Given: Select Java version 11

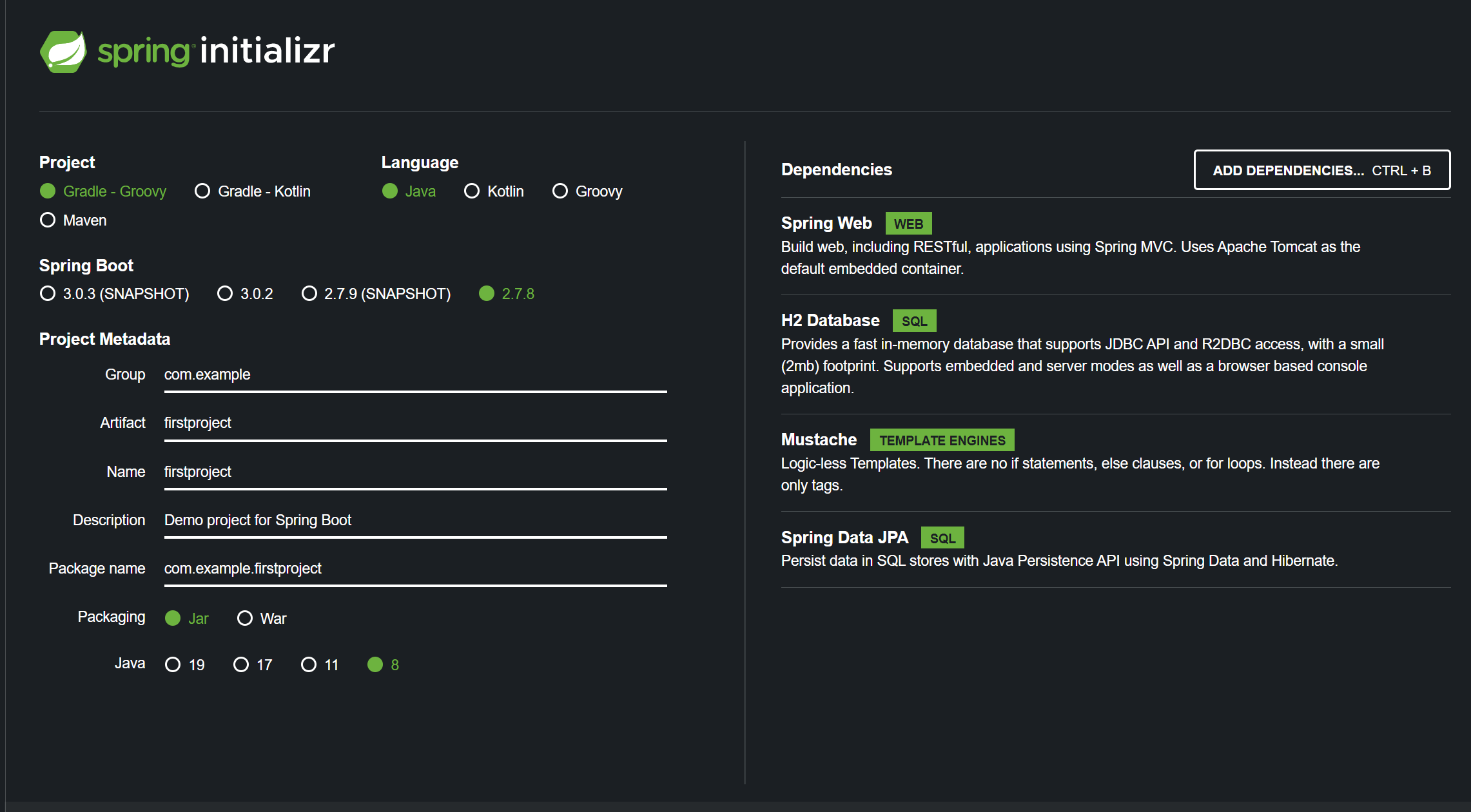Looking at the screenshot, I should [x=309, y=665].
